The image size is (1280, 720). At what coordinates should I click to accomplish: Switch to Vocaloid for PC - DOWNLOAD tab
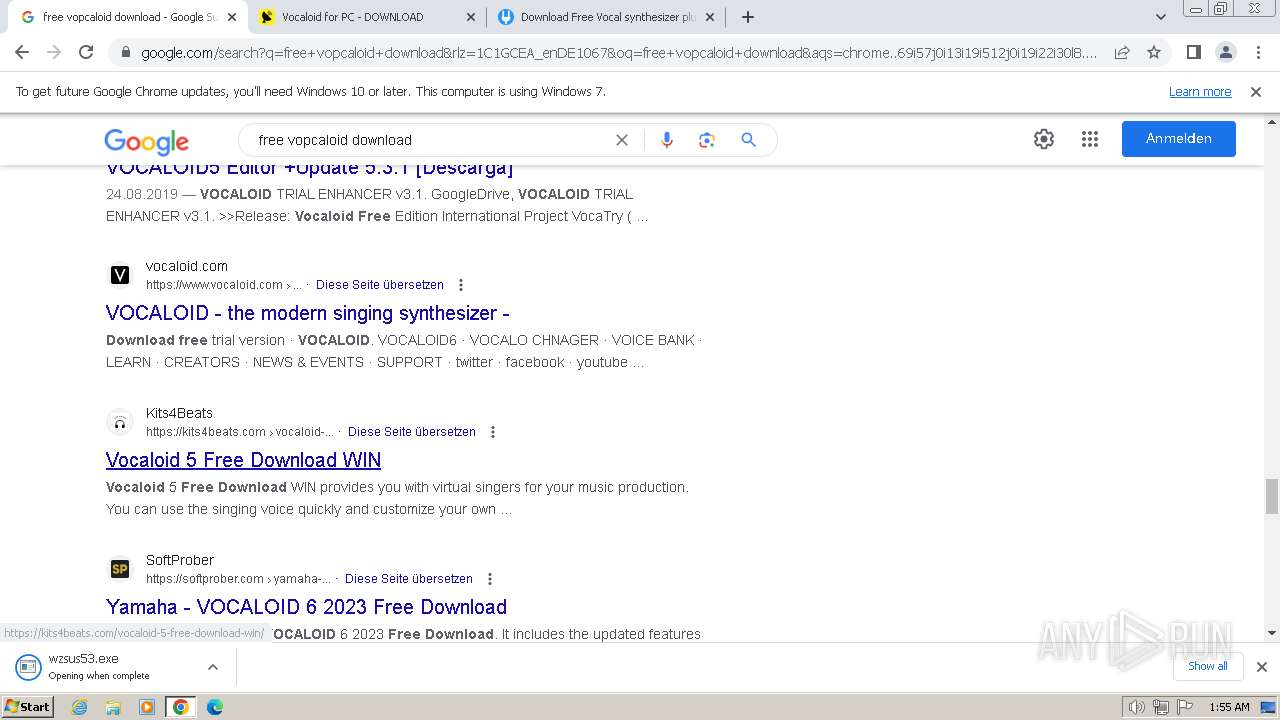(367, 17)
